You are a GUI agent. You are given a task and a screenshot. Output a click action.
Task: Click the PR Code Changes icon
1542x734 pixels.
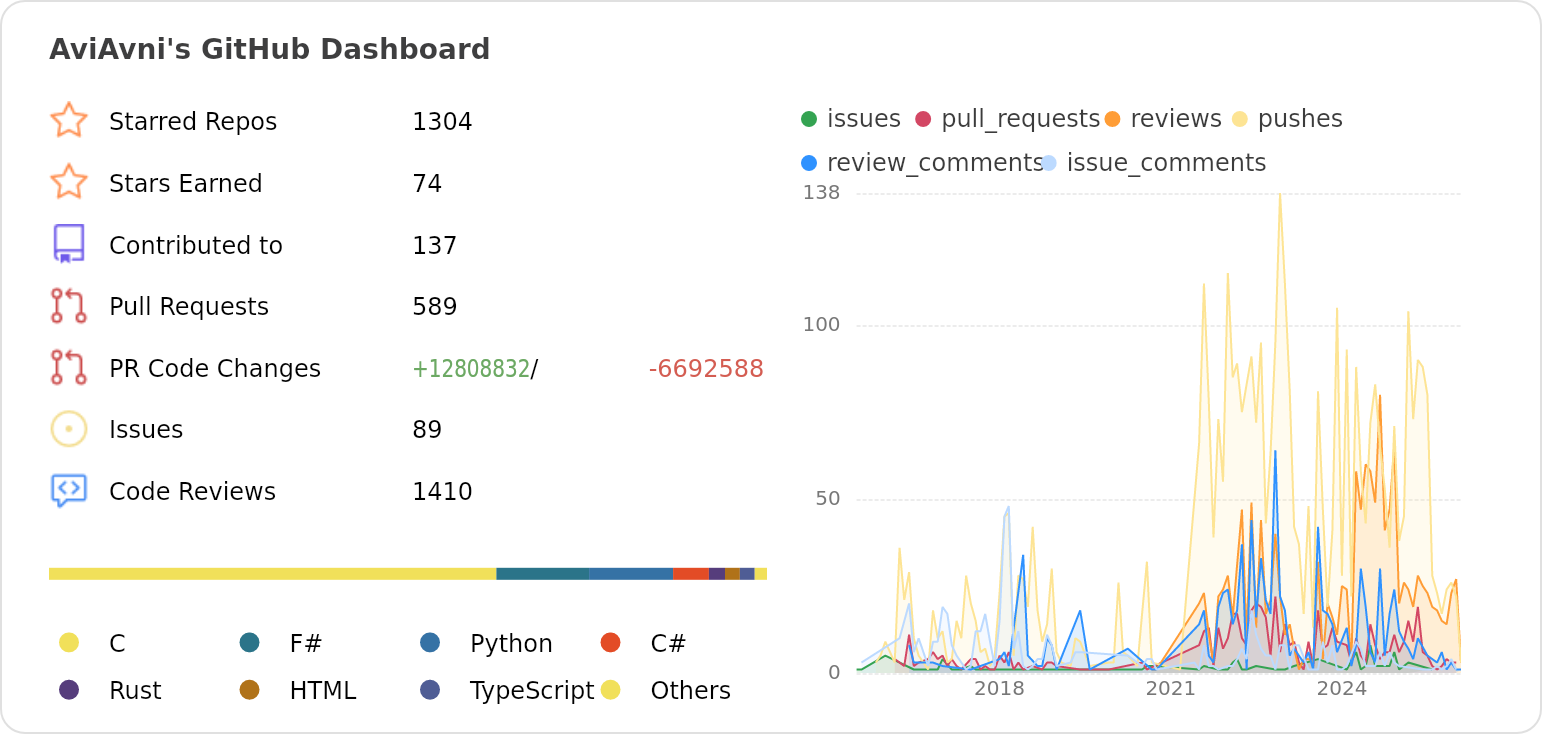tap(70, 368)
